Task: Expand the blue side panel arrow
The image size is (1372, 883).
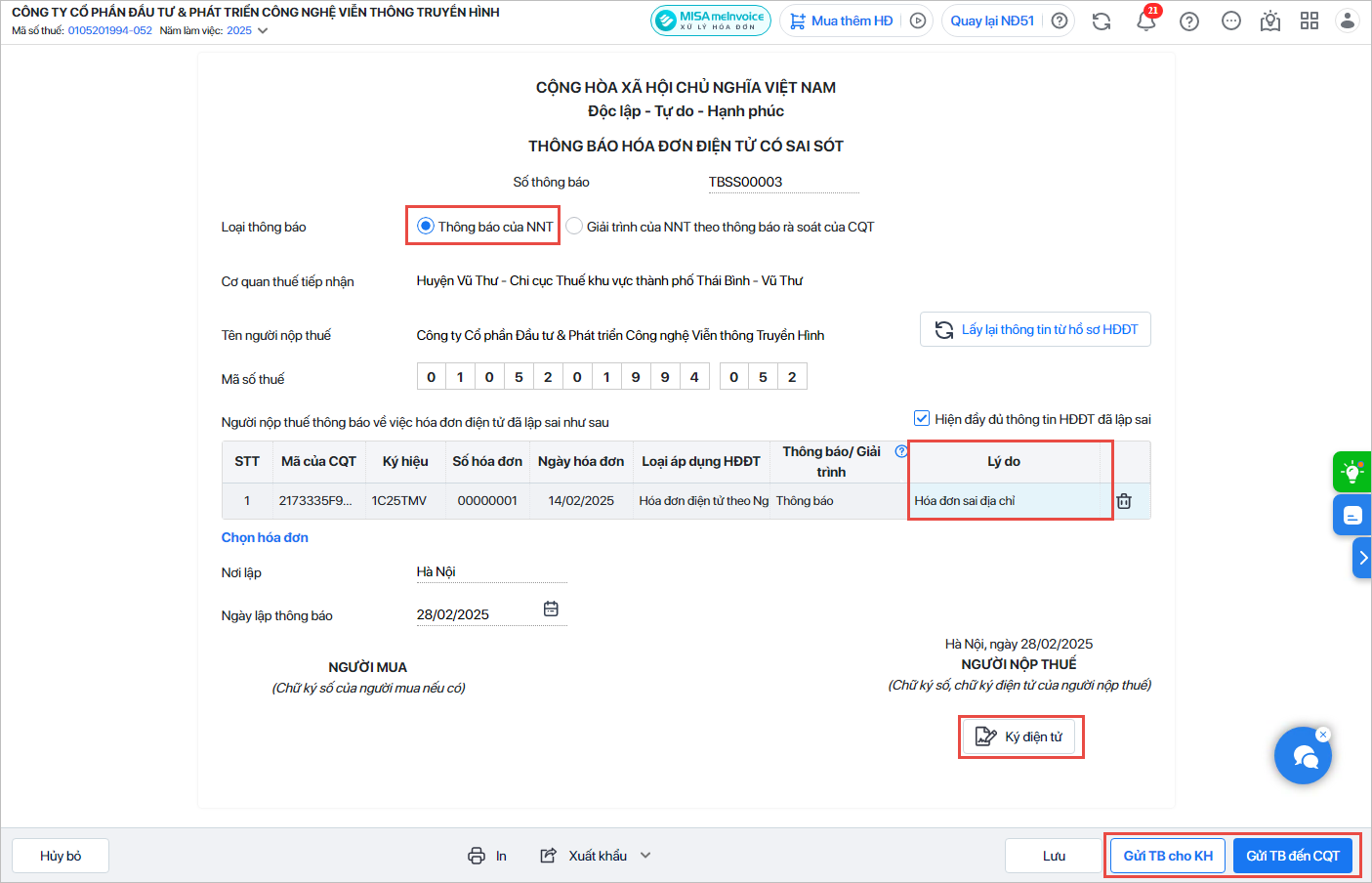Action: [1362, 558]
